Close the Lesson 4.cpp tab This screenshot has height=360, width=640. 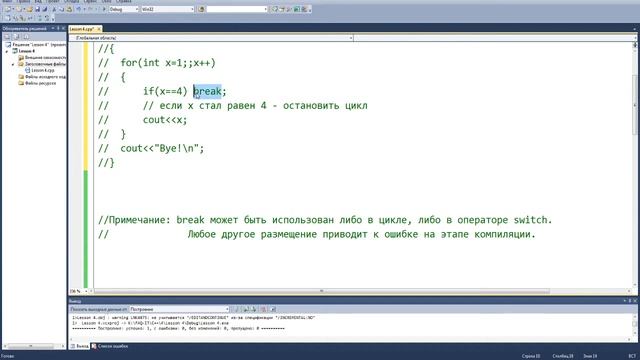(99, 29)
